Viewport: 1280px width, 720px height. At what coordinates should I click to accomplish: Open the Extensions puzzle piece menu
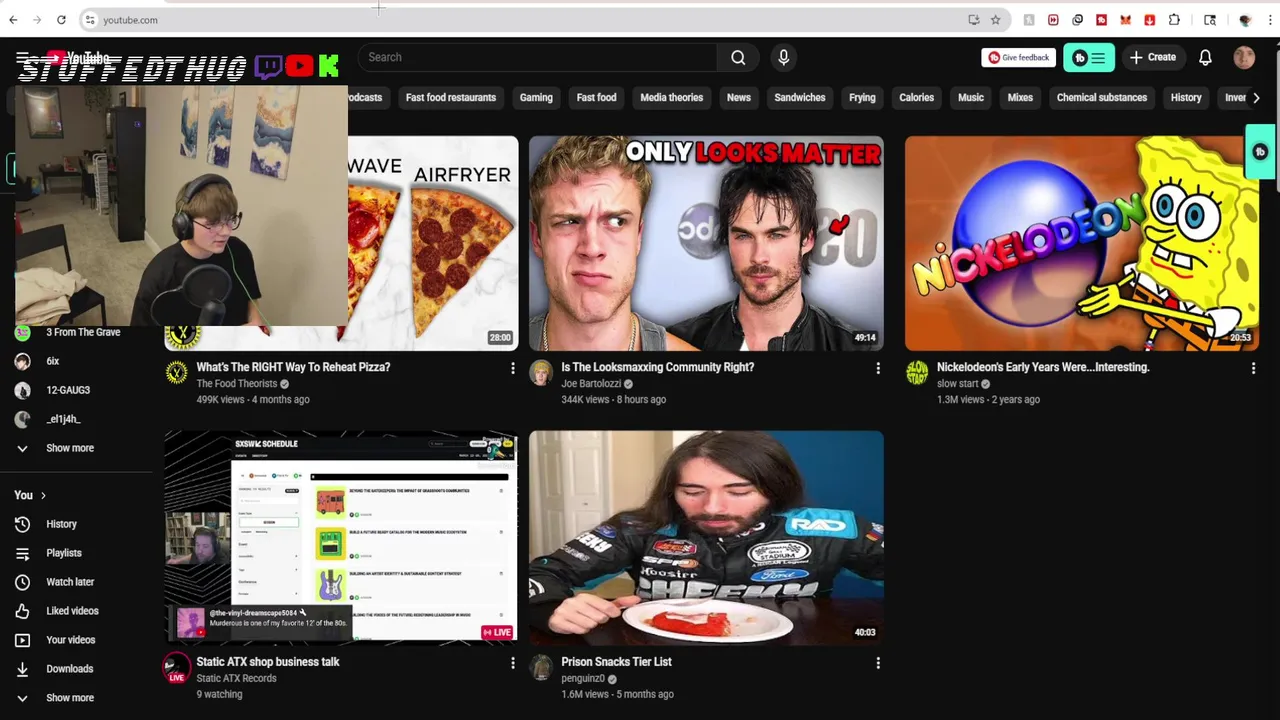click(1174, 20)
